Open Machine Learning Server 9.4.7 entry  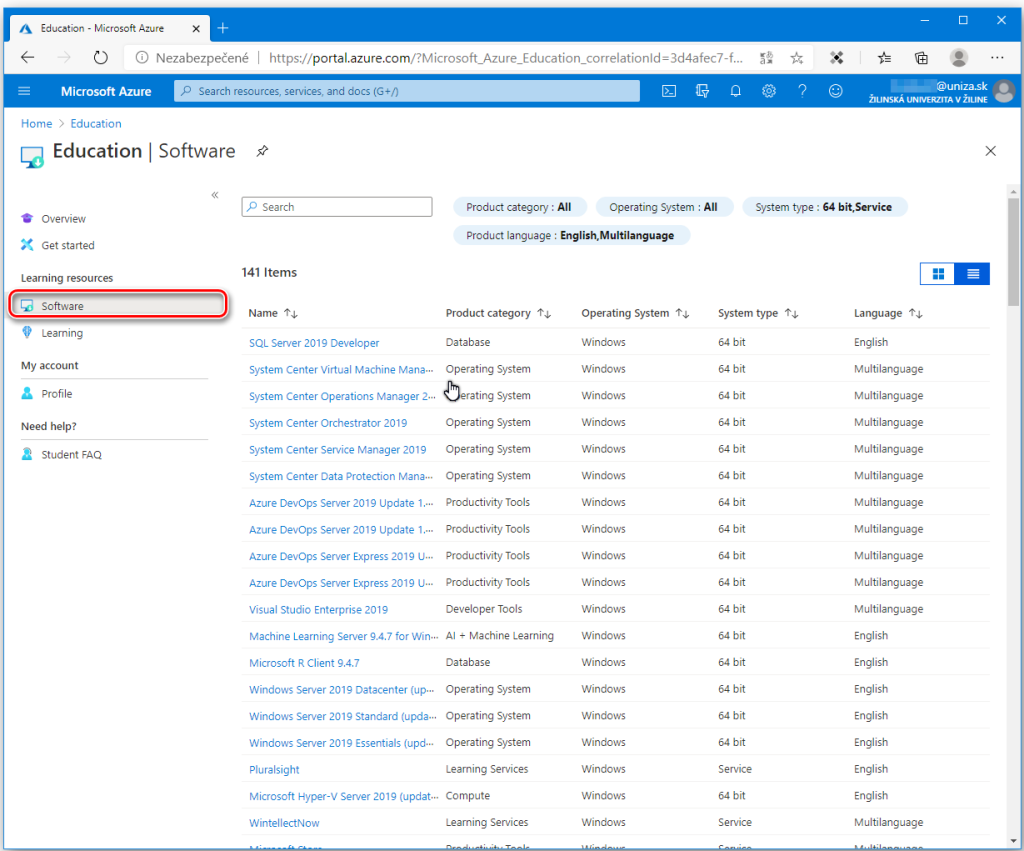(x=344, y=636)
